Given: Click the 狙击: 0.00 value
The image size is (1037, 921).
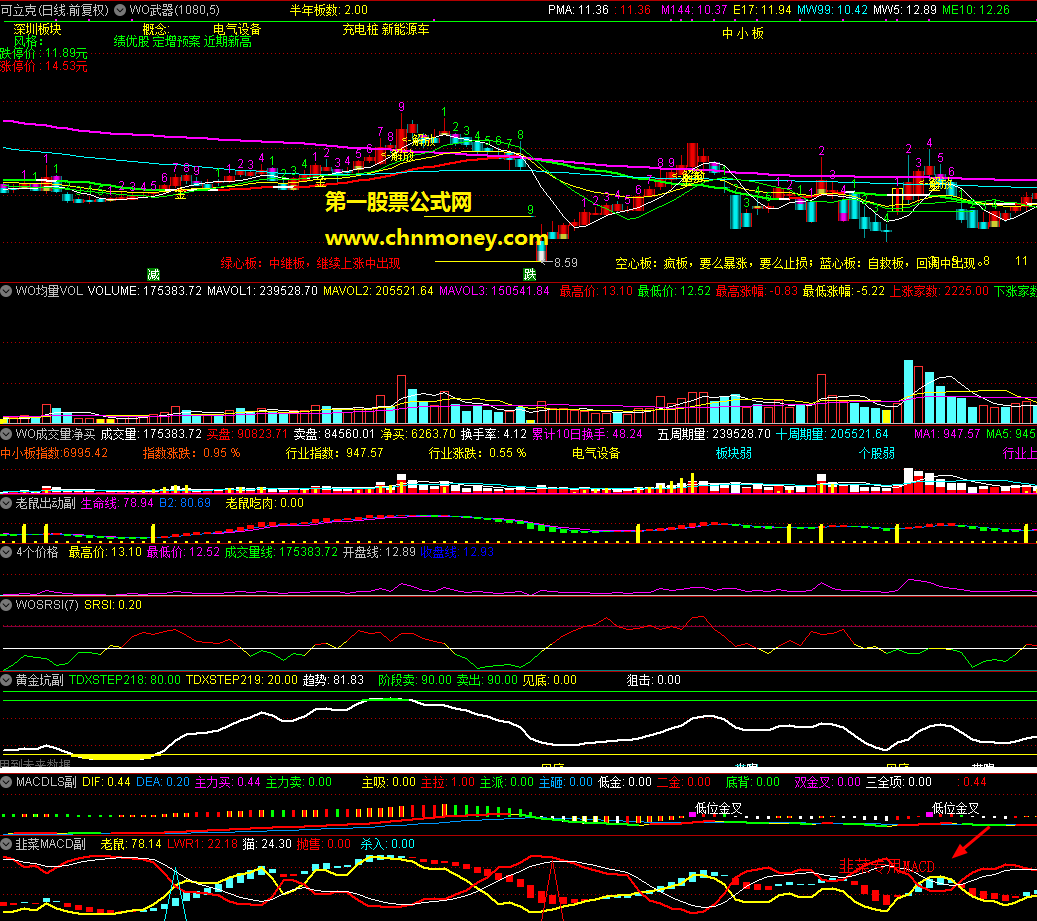Looking at the screenshot, I should (653, 680).
